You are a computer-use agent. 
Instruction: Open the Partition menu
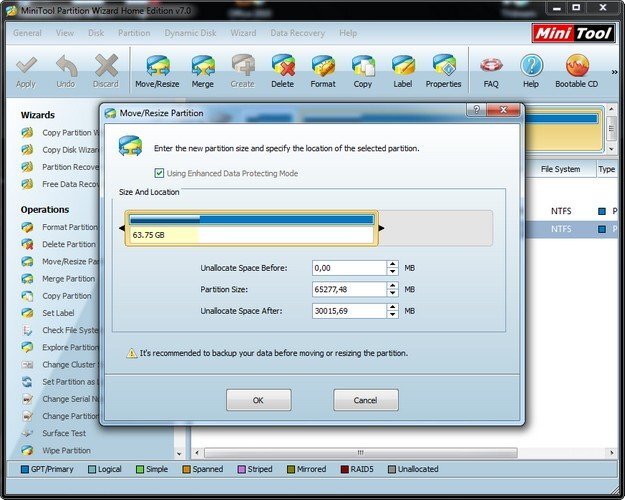coord(134,33)
